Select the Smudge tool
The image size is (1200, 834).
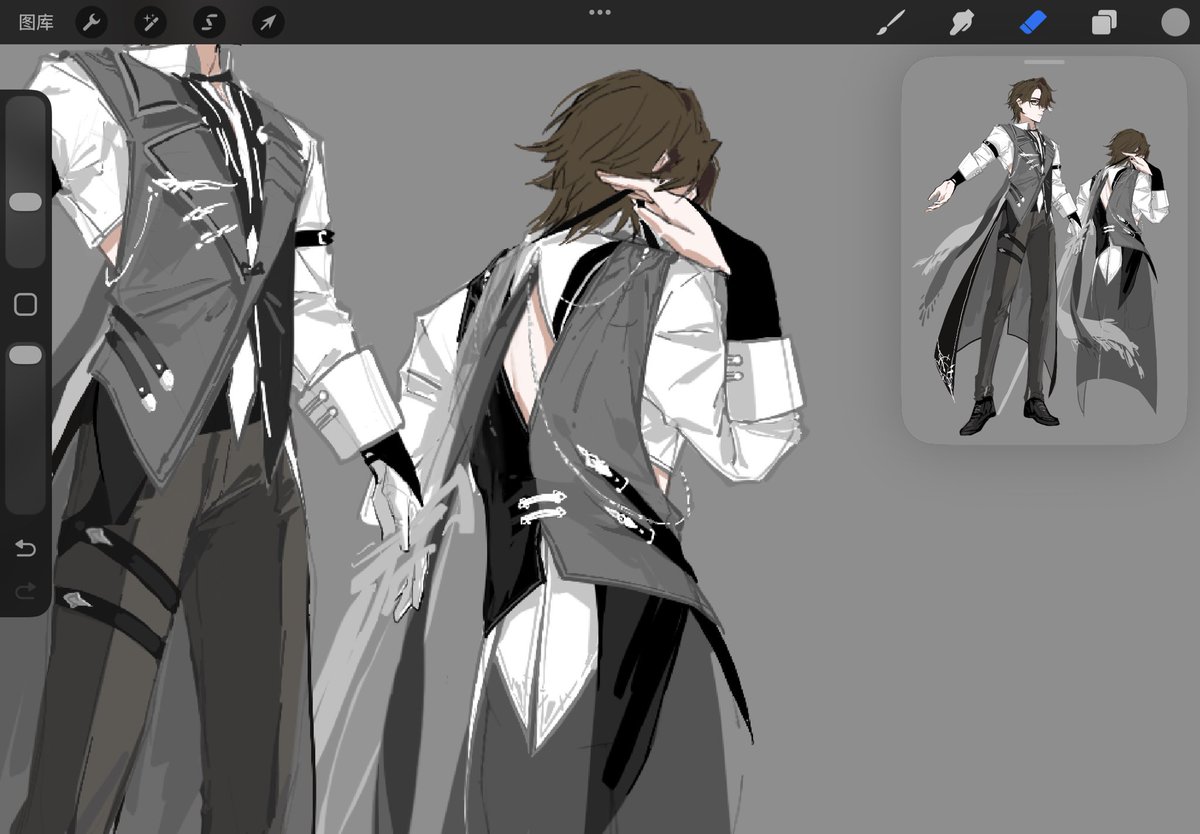point(962,21)
